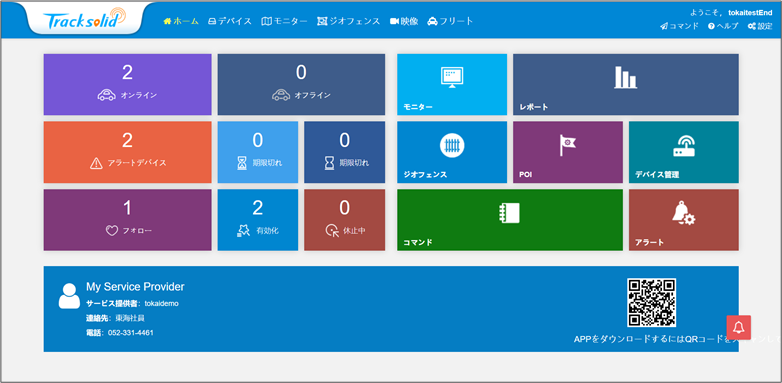Click the POI tile label
This screenshot has width=782, height=383.
point(525,175)
